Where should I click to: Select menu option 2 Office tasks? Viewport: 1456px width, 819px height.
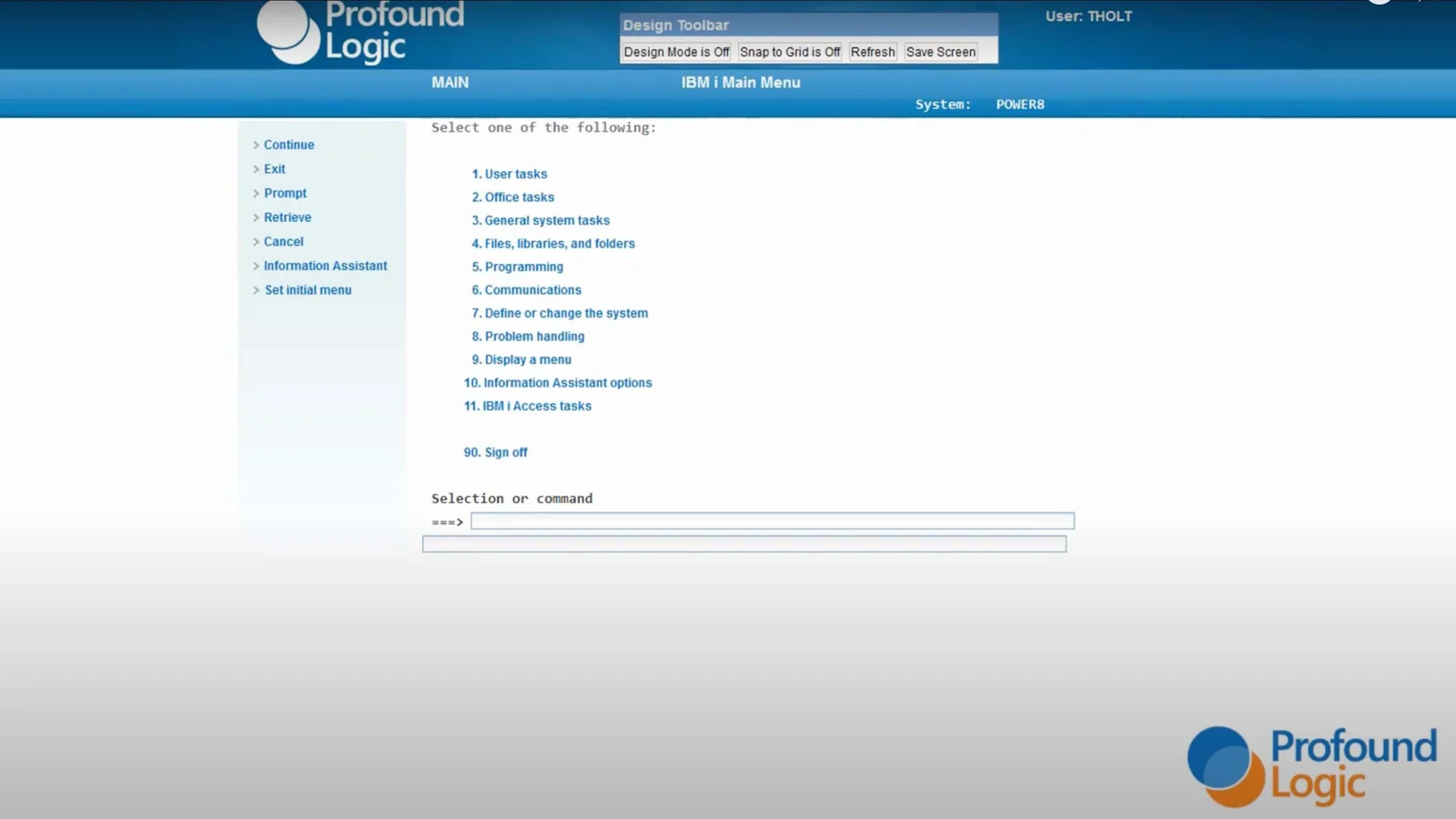pos(513,197)
